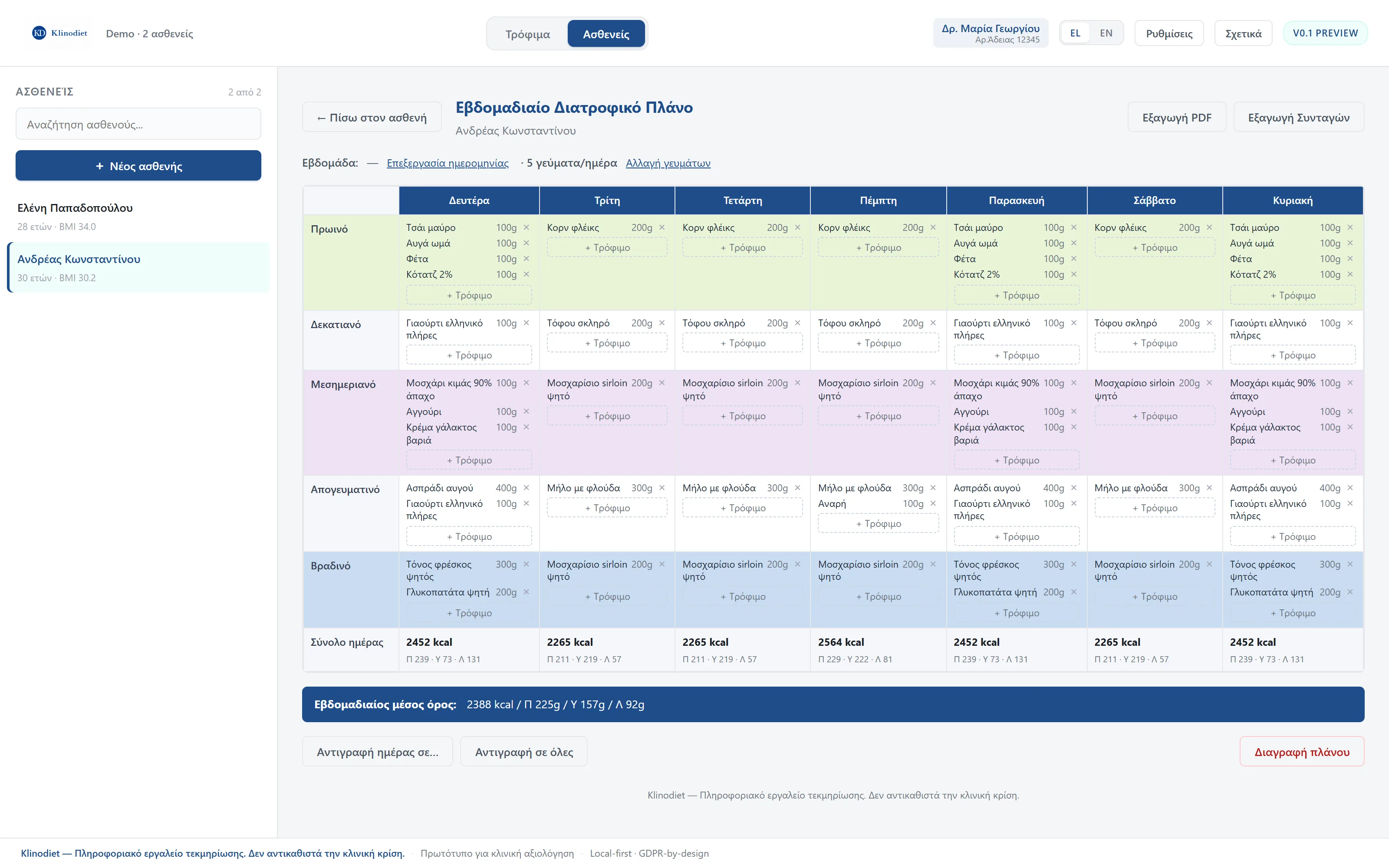Open the Αντιγραφή ημέρας σε... menu
Image resolution: width=1389 pixels, height=868 pixels.
coord(378,751)
